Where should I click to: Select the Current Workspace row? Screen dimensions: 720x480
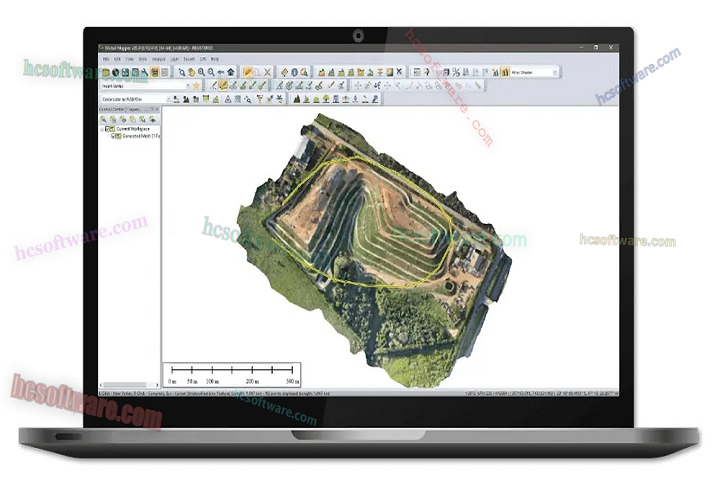click(x=127, y=129)
